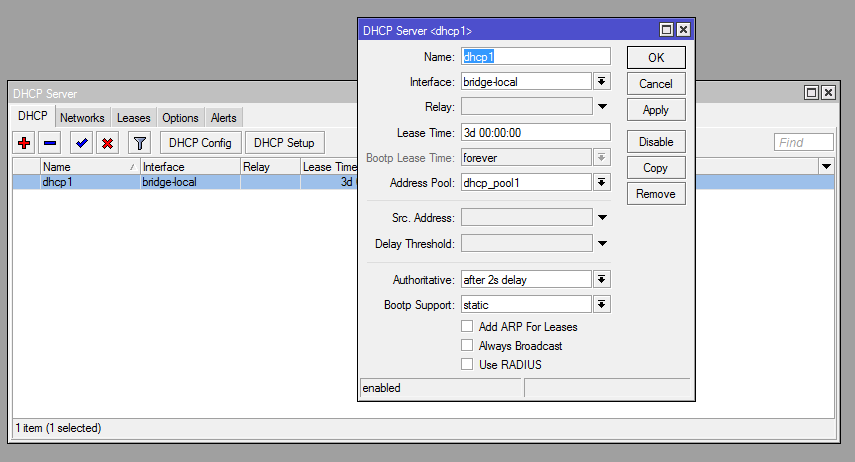Open the Bootp Lease Time dropdown

[x=601, y=158]
